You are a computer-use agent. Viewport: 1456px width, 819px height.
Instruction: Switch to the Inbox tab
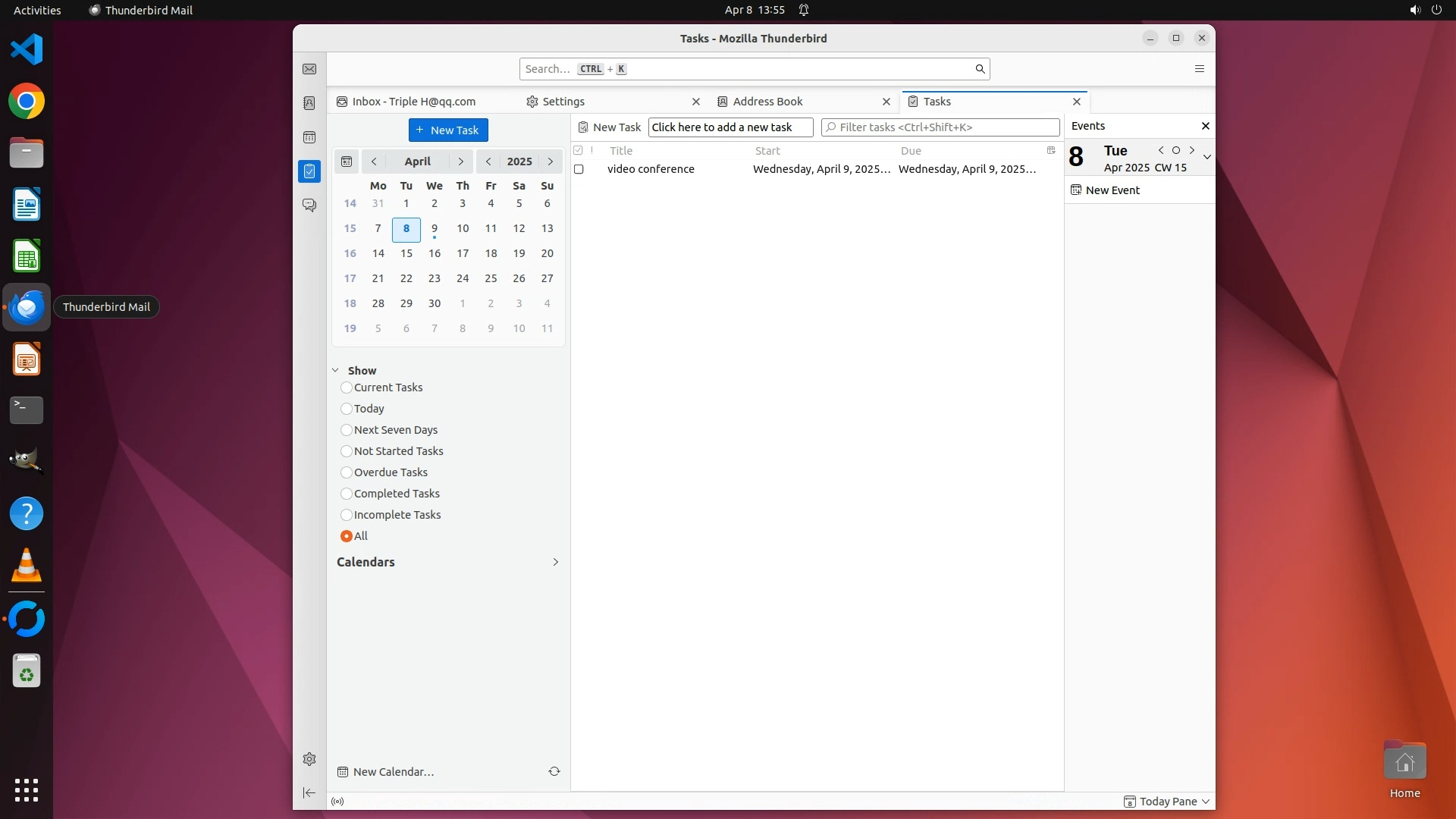click(x=413, y=102)
